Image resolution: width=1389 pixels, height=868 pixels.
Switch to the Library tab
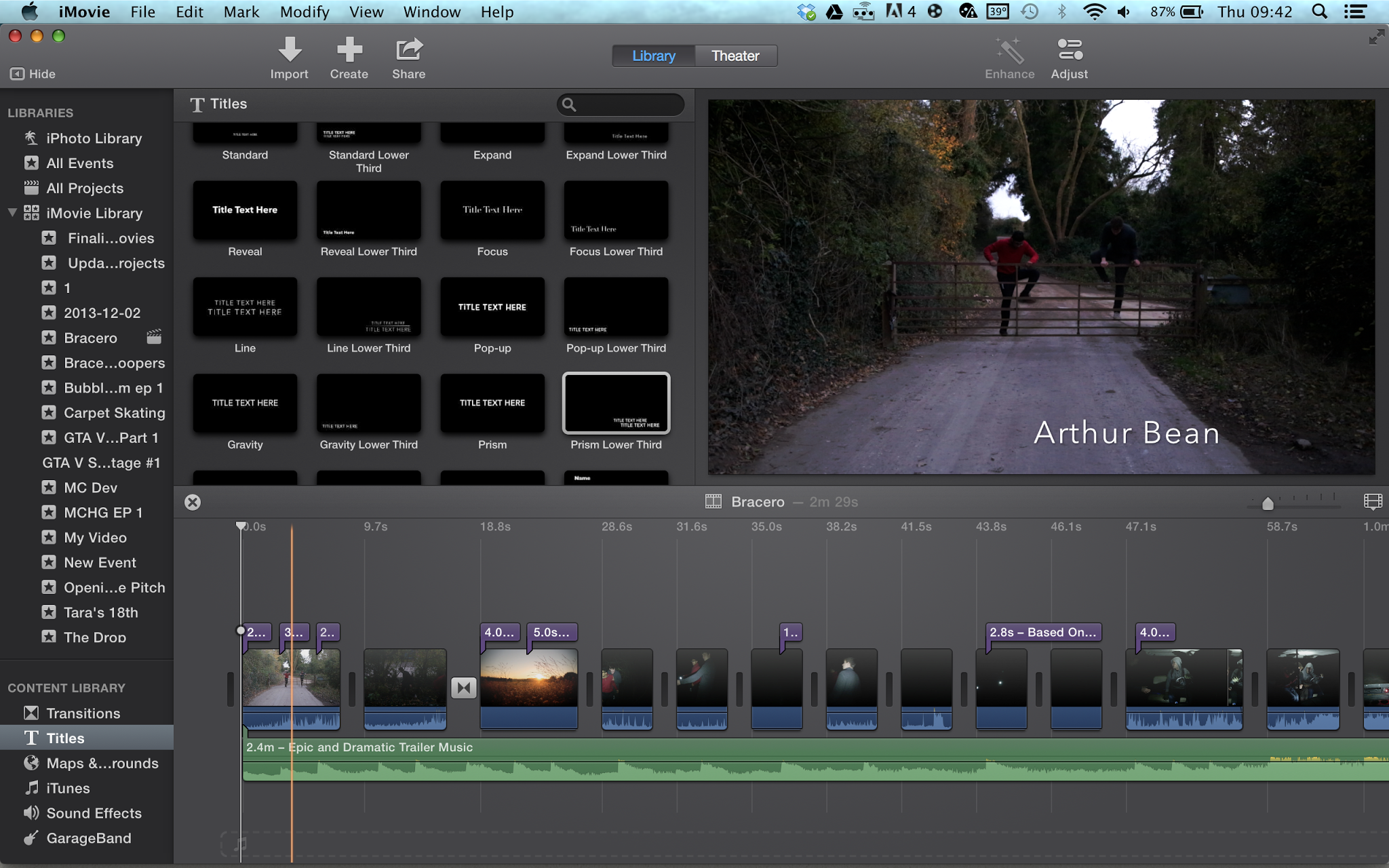pyautogui.click(x=654, y=56)
